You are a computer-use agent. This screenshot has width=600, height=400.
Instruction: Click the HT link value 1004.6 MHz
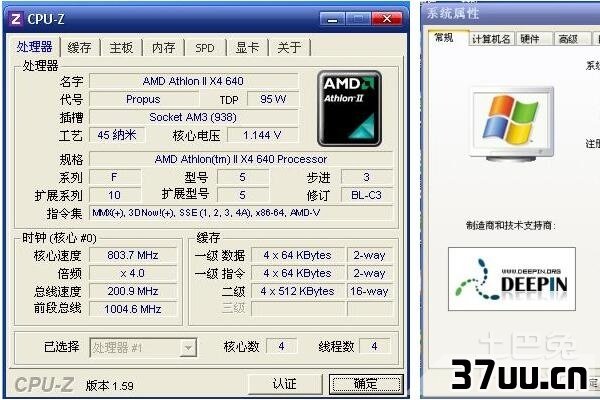click(x=133, y=309)
